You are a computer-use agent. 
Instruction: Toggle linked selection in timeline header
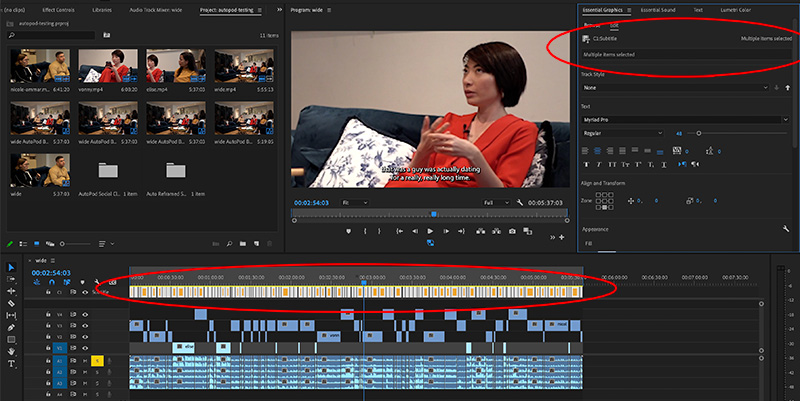click(x=67, y=282)
